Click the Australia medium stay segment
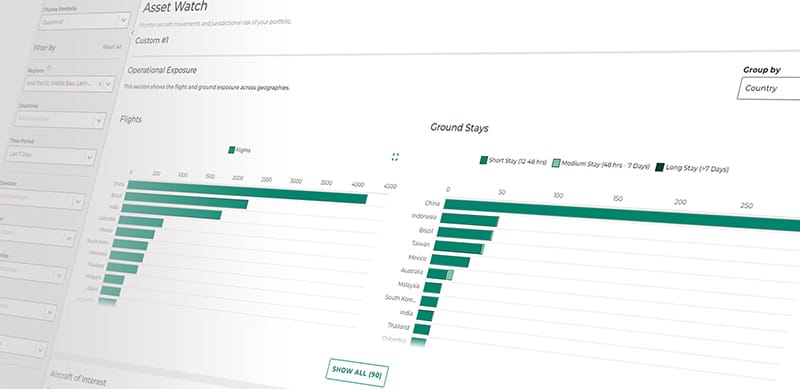Image resolution: width=800 pixels, height=389 pixels. pos(449,275)
